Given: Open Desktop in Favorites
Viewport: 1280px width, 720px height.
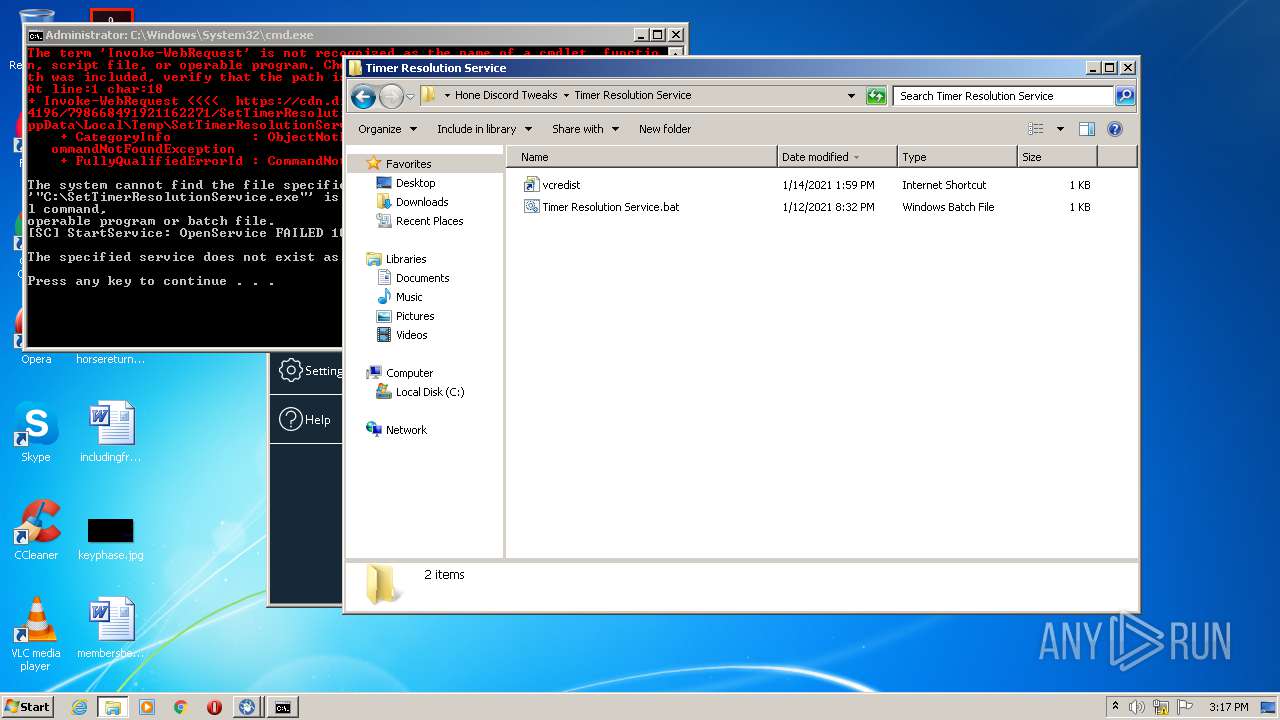Looking at the screenshot, I should tap(415, 183).
